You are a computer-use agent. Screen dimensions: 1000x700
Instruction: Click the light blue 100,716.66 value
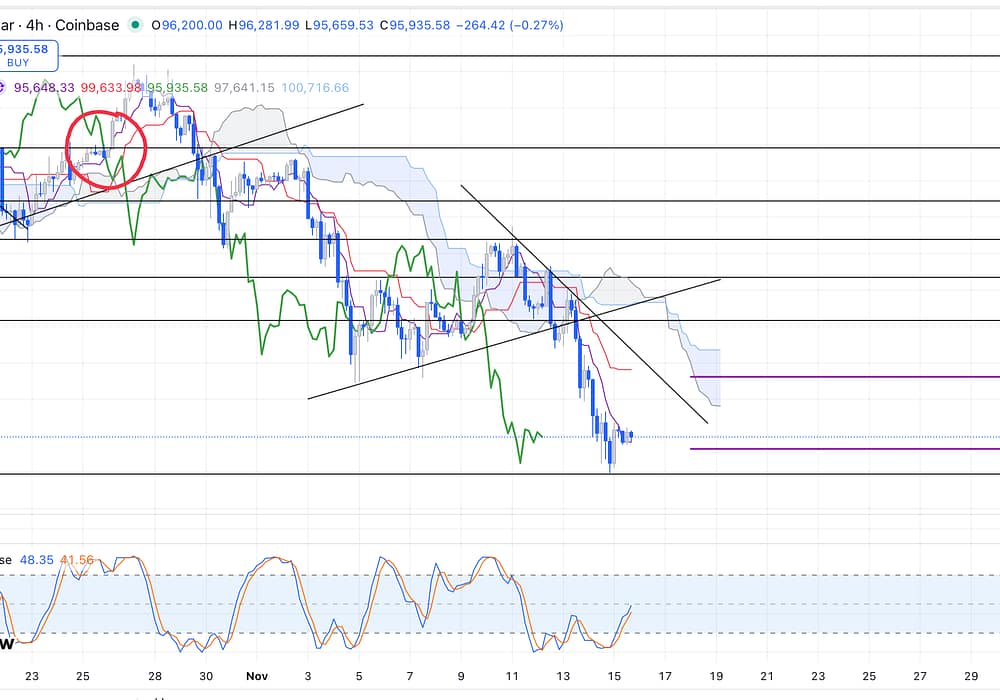pyautogui.click(x=316, y=88)
